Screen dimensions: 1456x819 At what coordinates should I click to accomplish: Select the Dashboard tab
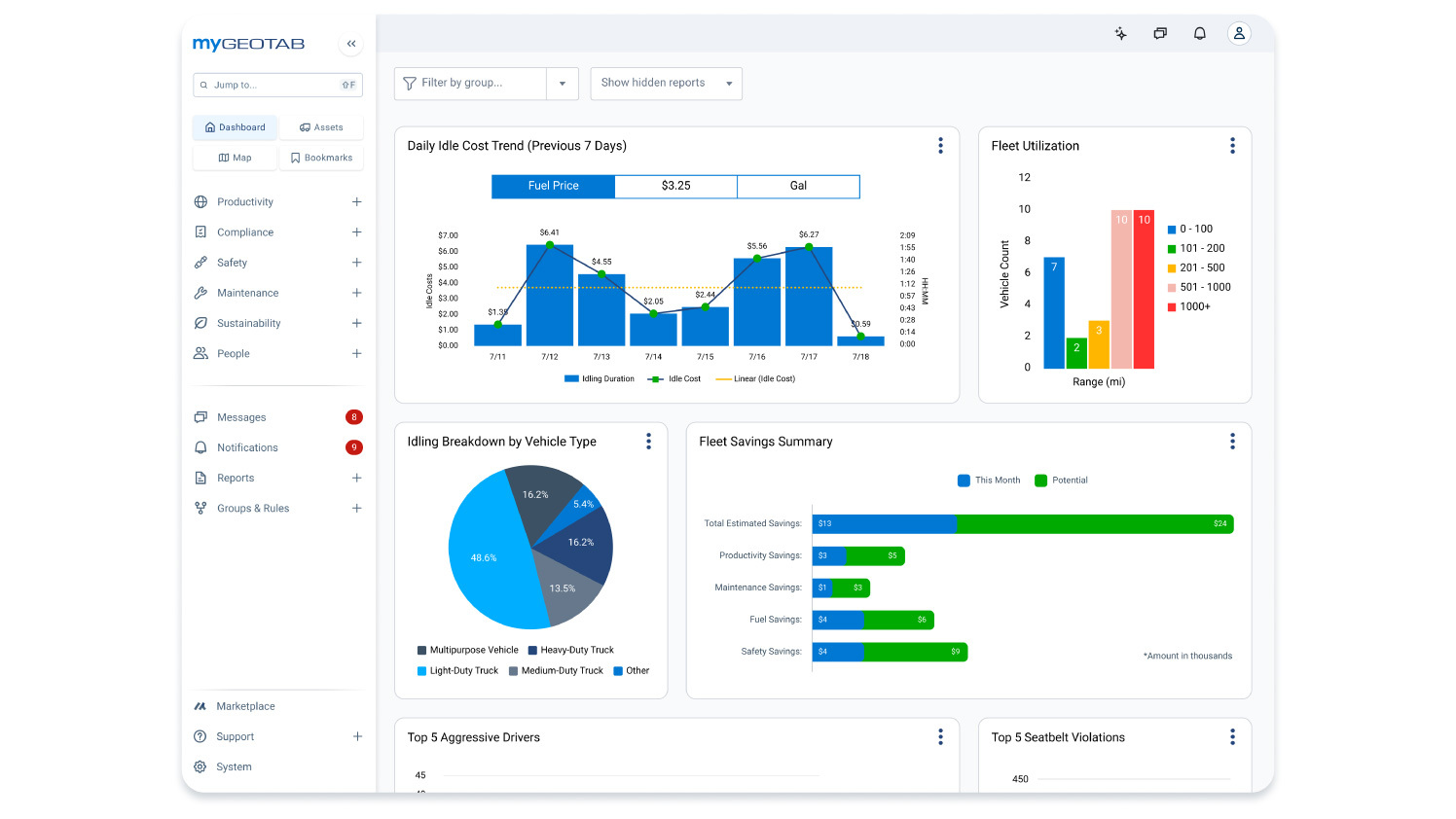pos(235,126)
